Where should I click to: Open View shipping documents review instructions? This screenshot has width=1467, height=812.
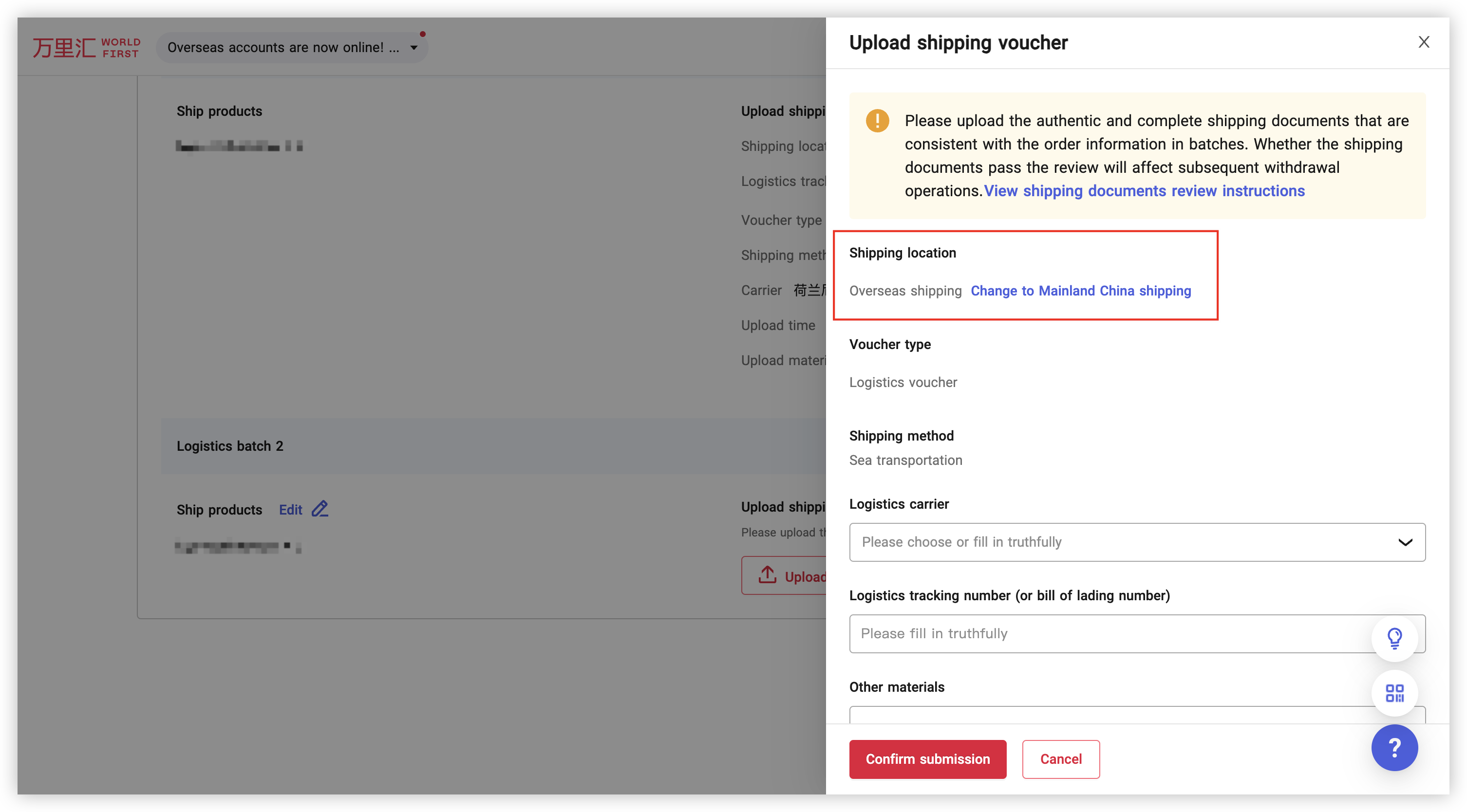(x=1144, y=191)
